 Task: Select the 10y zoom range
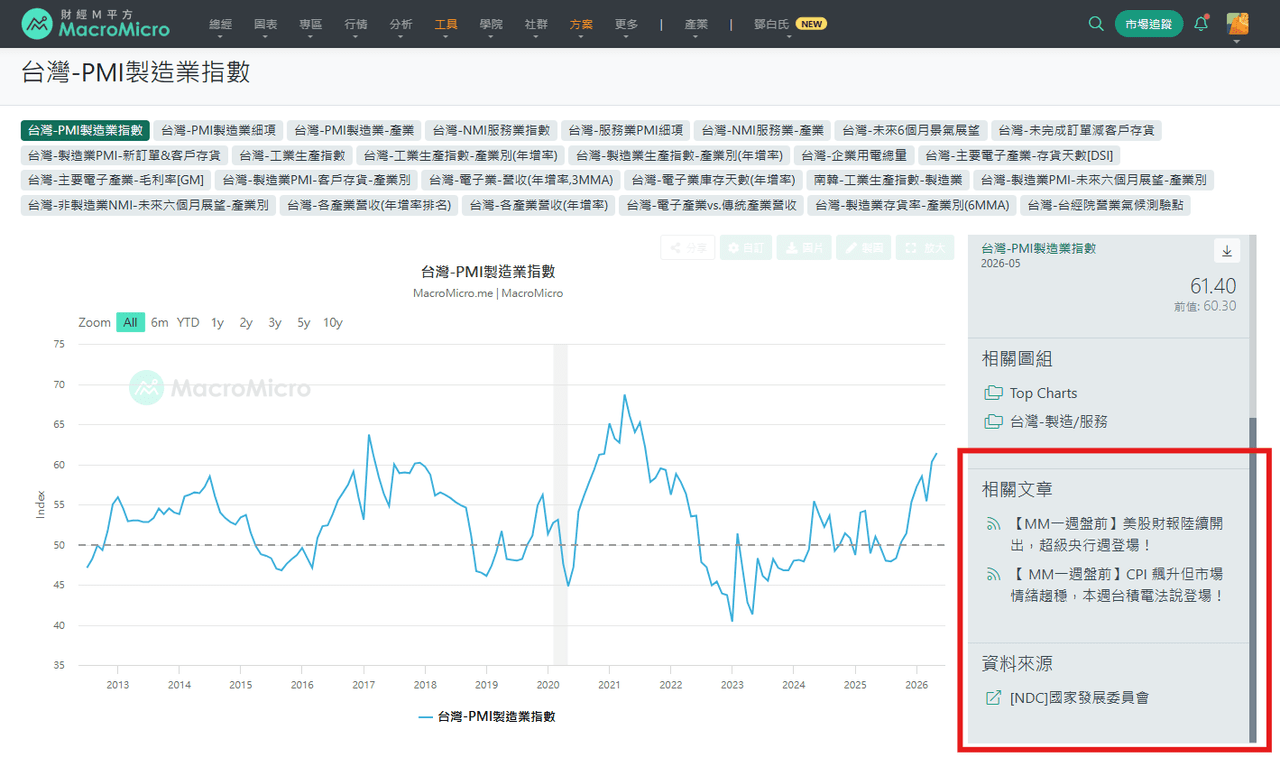coord(333,322)
